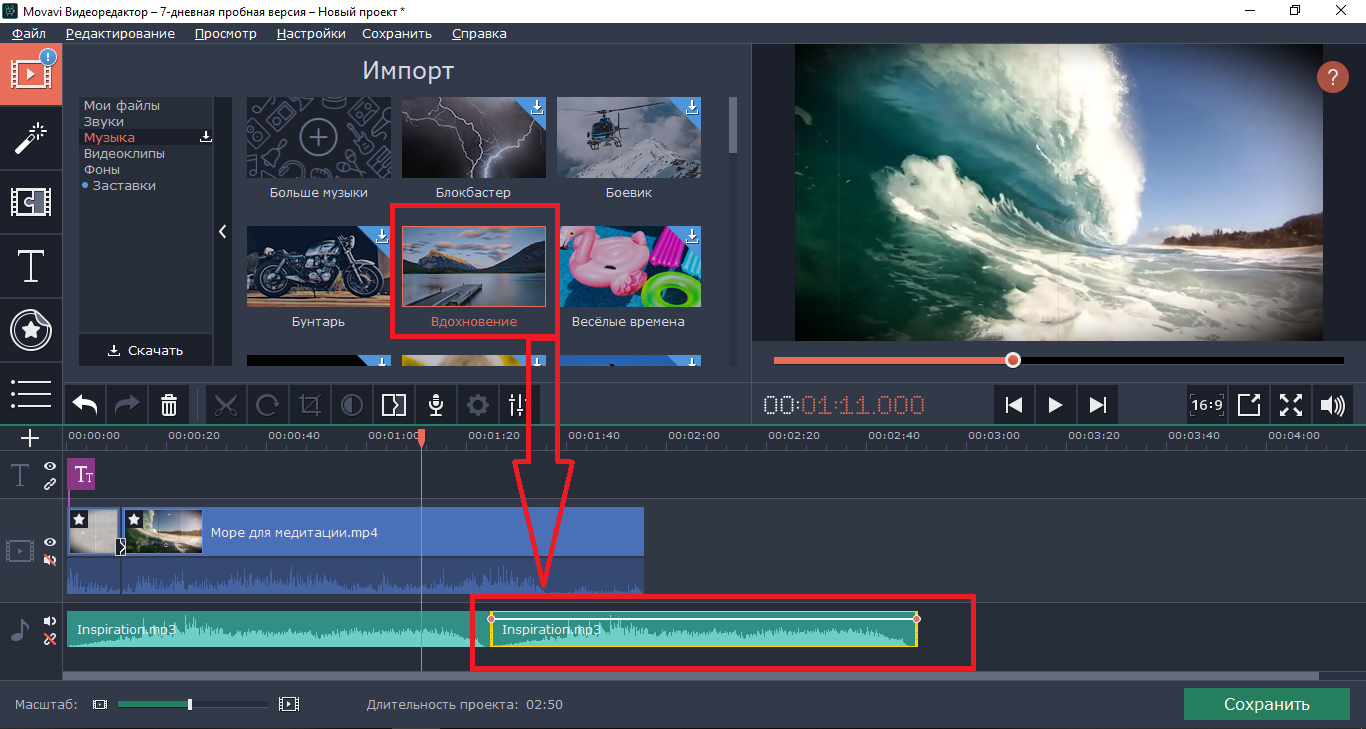Open the Filters magic wand tab
The height and width of the screenshot is (729, 1366).
[31, 138]
